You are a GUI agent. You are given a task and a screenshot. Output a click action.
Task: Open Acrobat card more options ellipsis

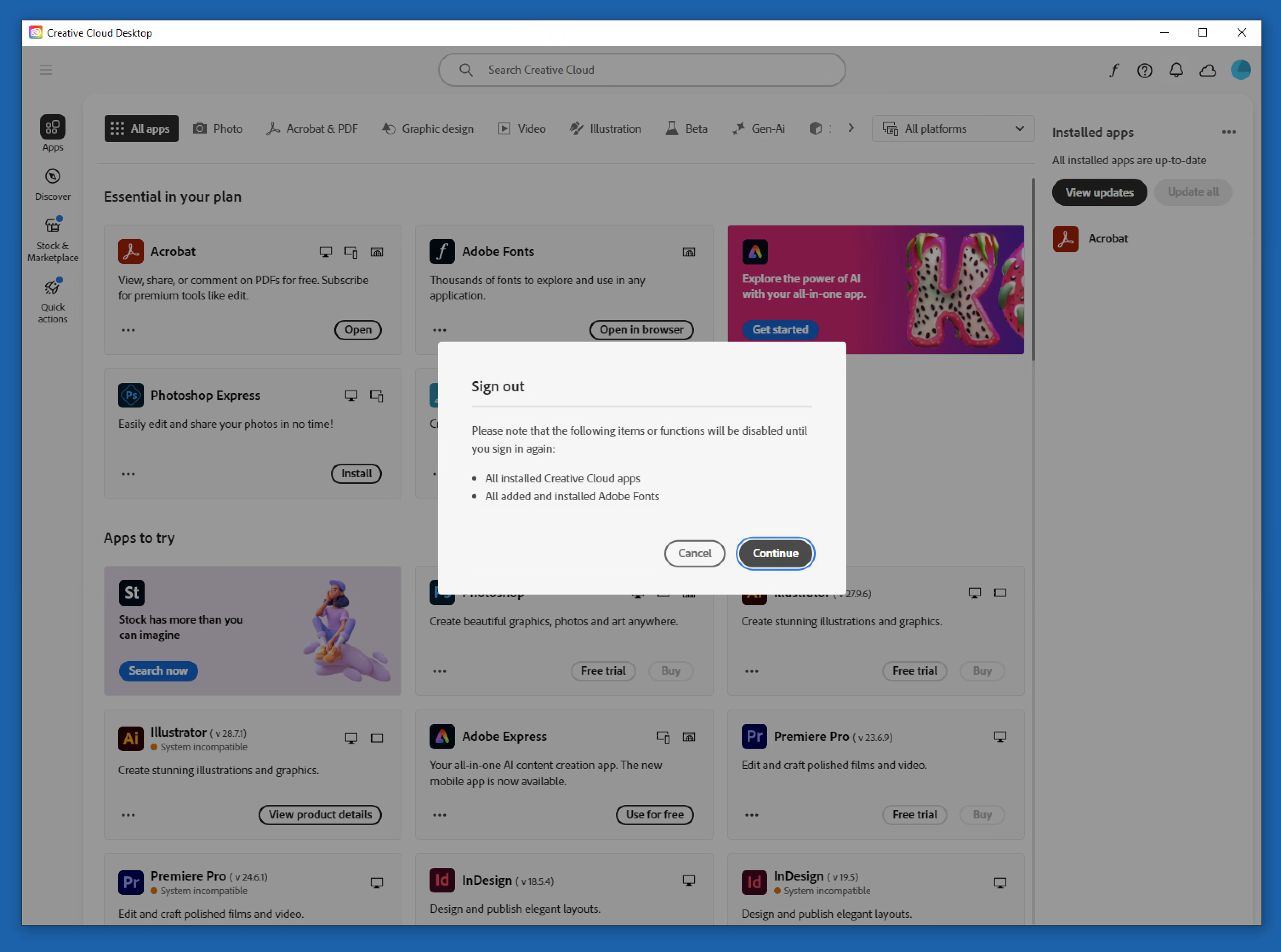point(128,330)
